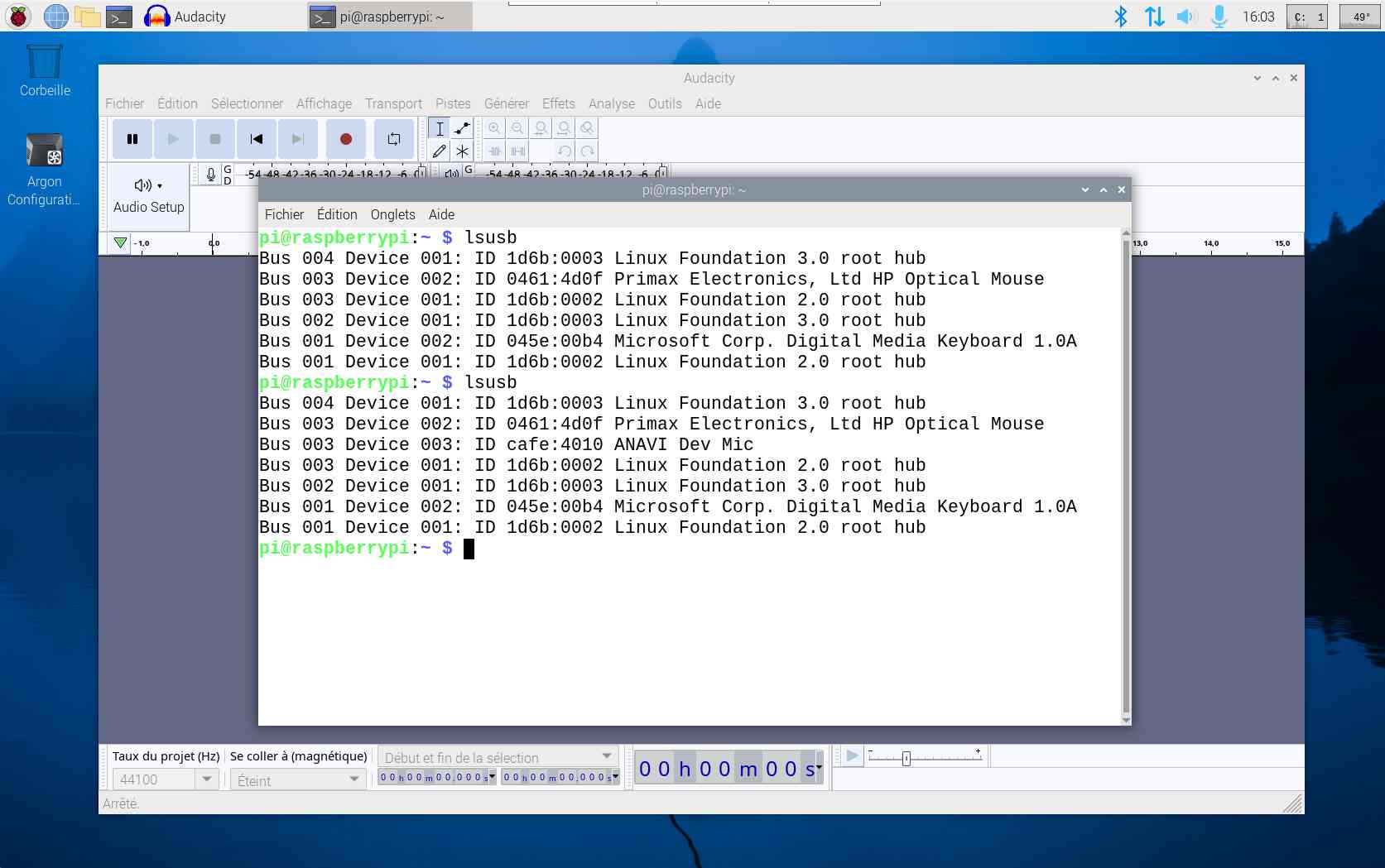Open the terminal Onglets menu
Screen dimensions: 1385x868
coord(392,214)
